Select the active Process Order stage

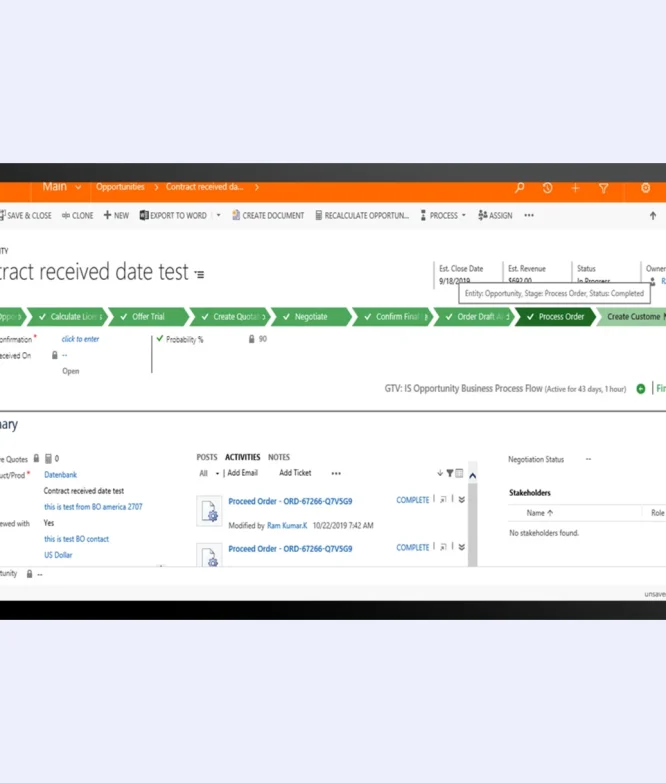click(x=556, y=317)
